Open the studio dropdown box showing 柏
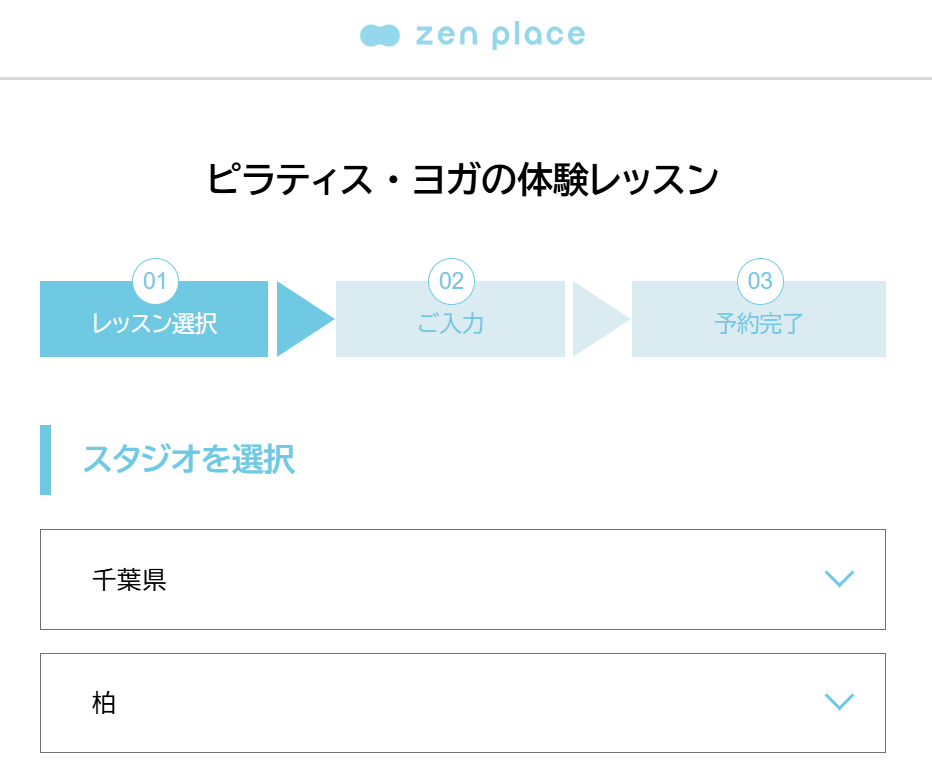932x768 pixels. coord(463,702)
